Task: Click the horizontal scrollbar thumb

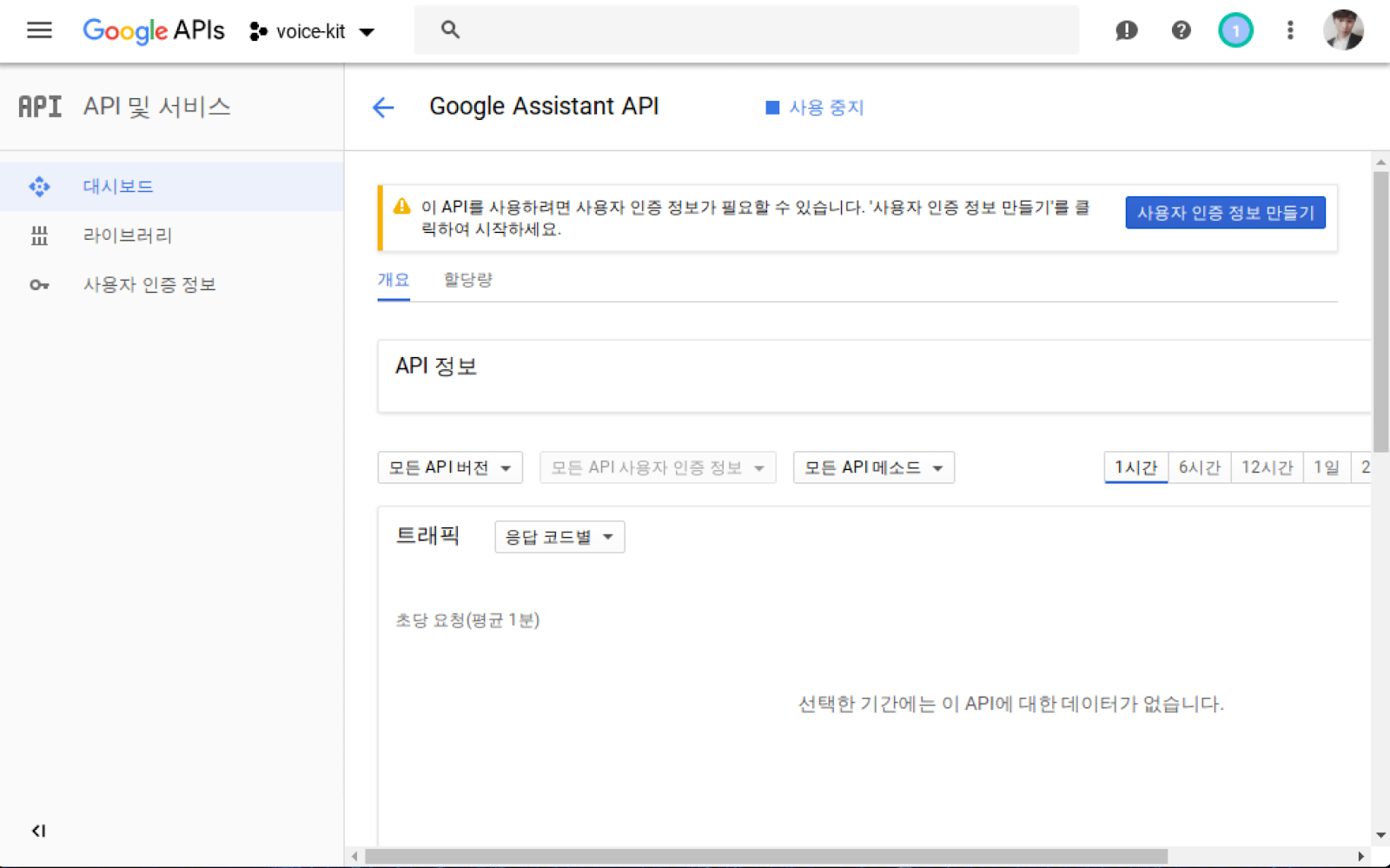Action: [x=766, y=856]
